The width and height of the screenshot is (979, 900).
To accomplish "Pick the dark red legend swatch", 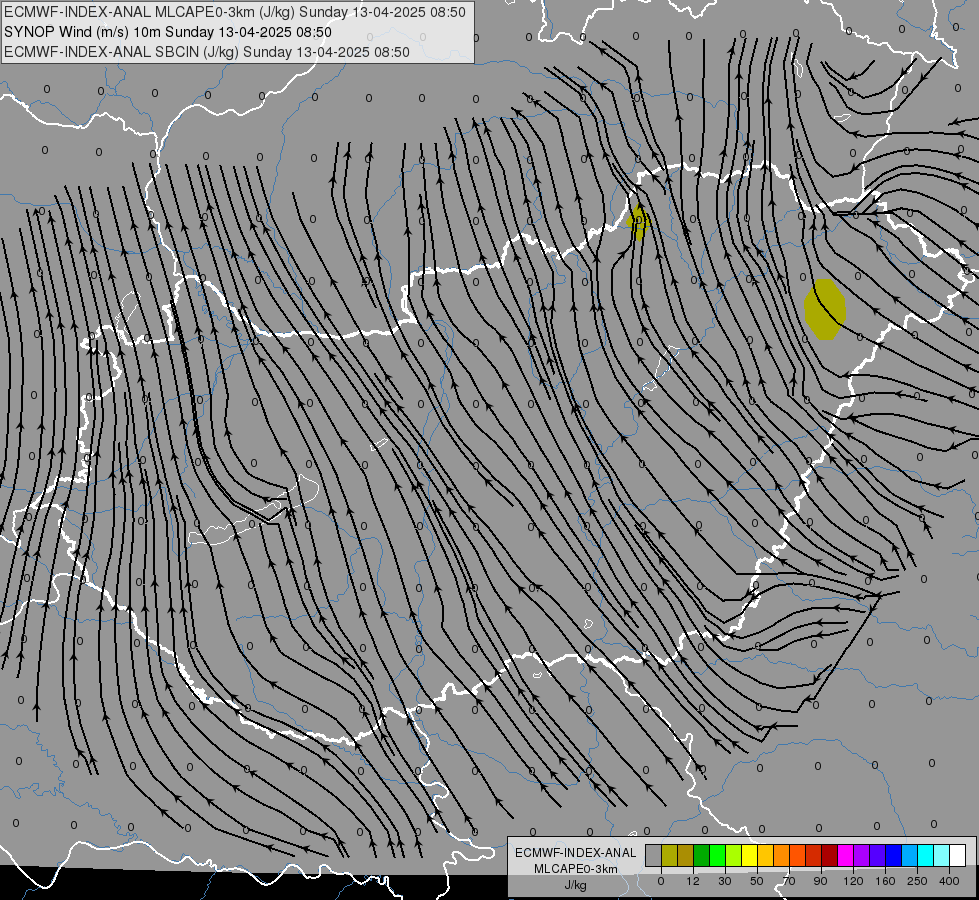I will coord(830,856).
